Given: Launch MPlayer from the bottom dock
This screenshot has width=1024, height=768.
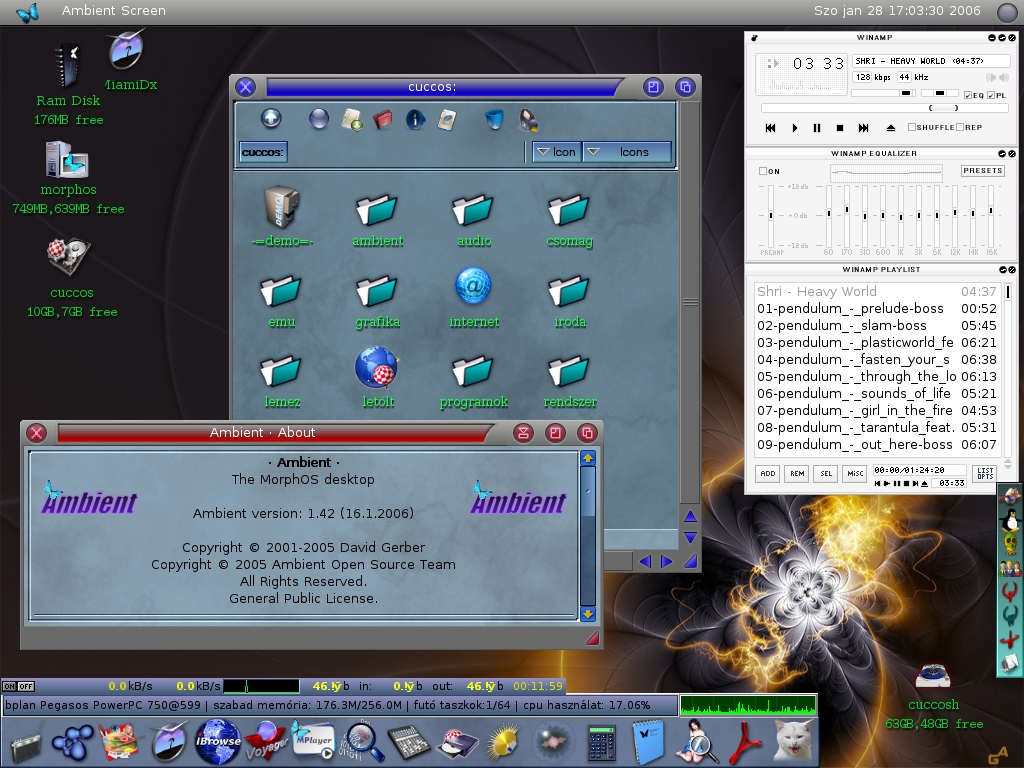Looking at the screenshot, I should [313, 742].
